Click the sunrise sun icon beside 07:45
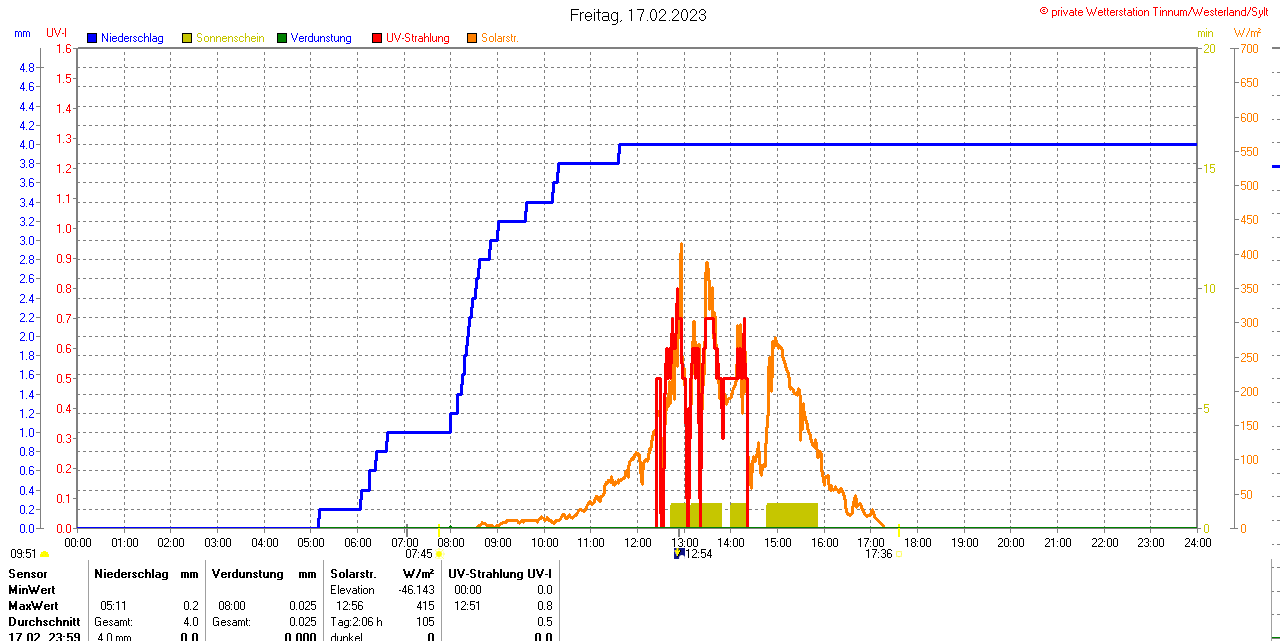The width and height of the screenshot is (1280, 641). point(439,554)
